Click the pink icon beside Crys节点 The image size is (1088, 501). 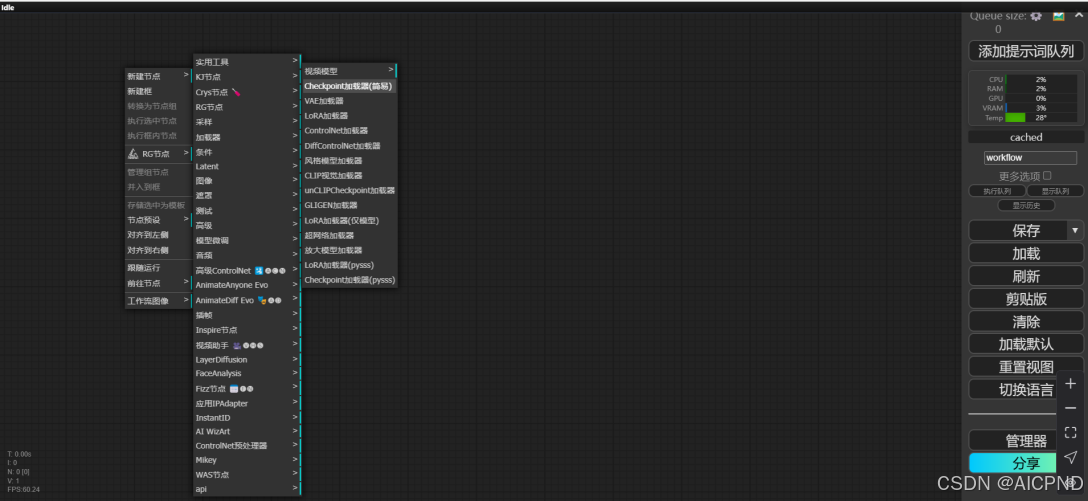pyautogui.click(x=236, y=92)
